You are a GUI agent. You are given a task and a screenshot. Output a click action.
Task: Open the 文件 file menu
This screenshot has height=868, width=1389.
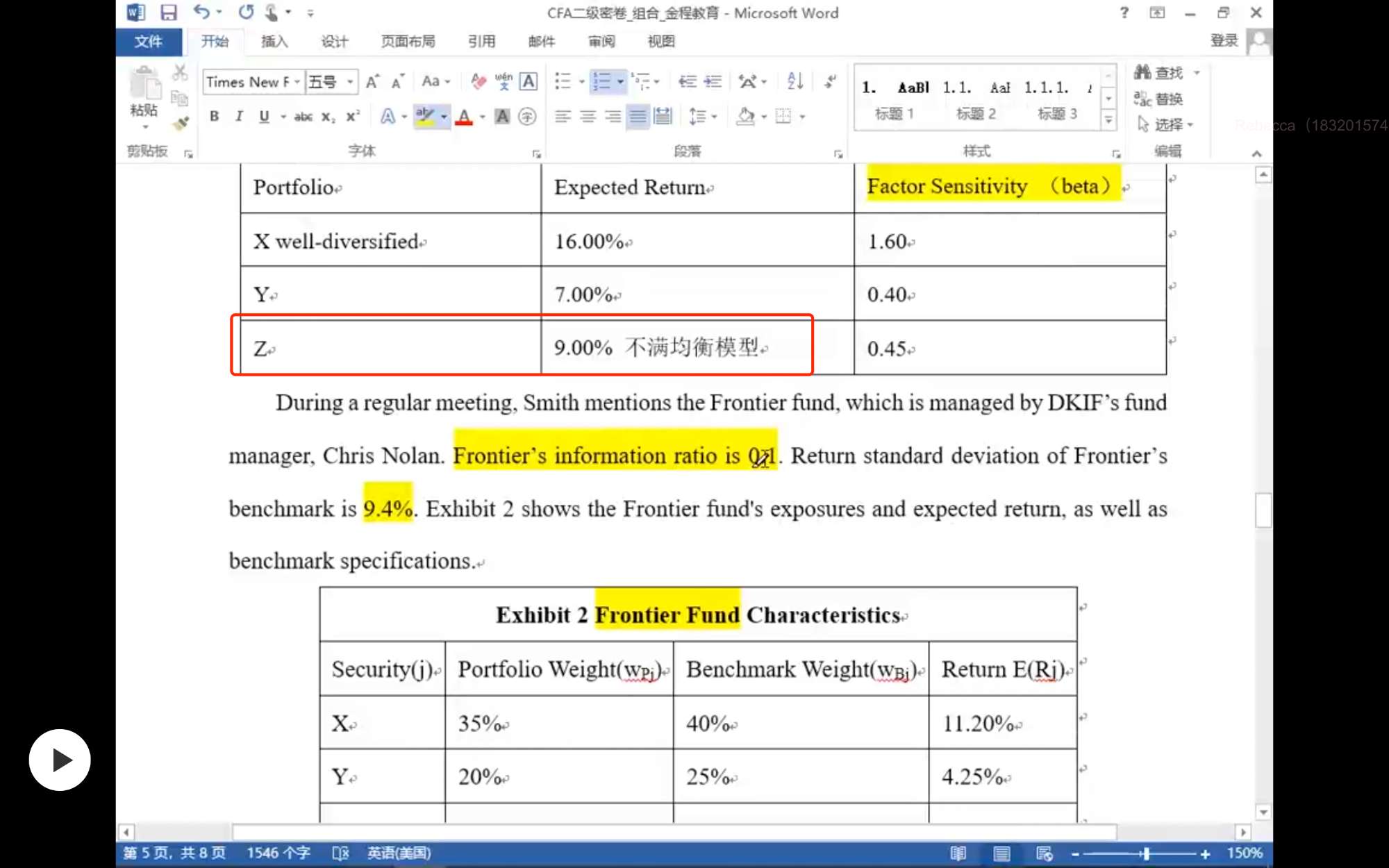tap(148, 42)
